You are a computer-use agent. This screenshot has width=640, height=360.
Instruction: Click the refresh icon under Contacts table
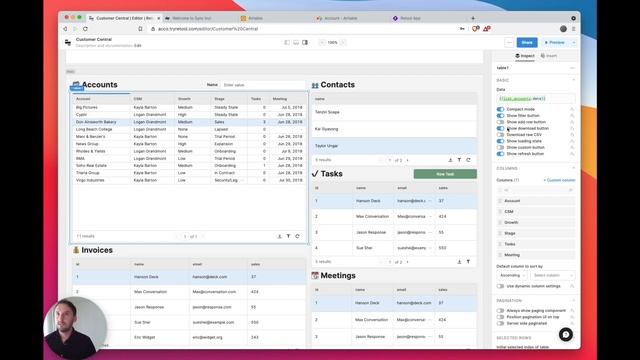(468, 160)
